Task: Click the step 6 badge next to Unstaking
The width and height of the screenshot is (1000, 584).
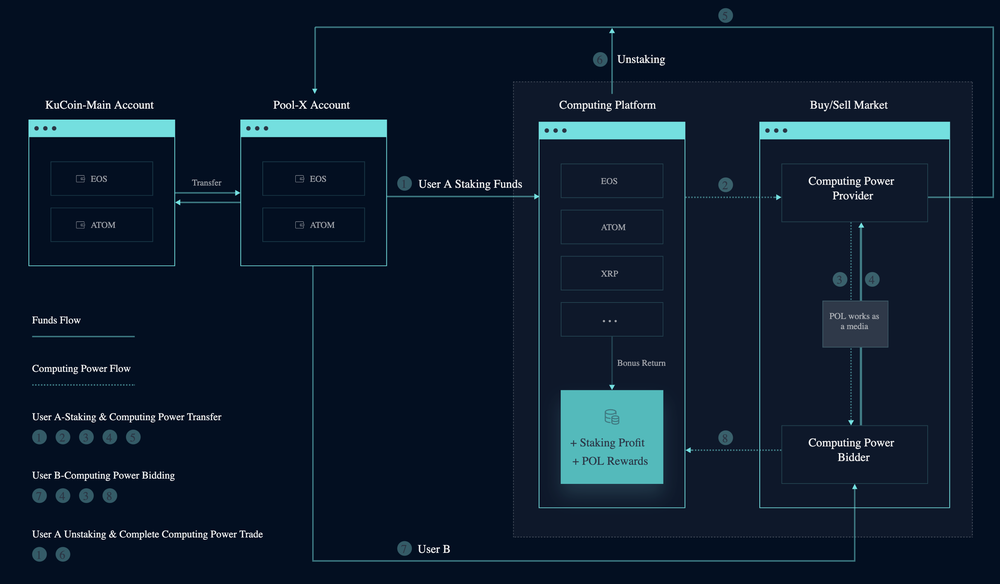Action: 600,59
